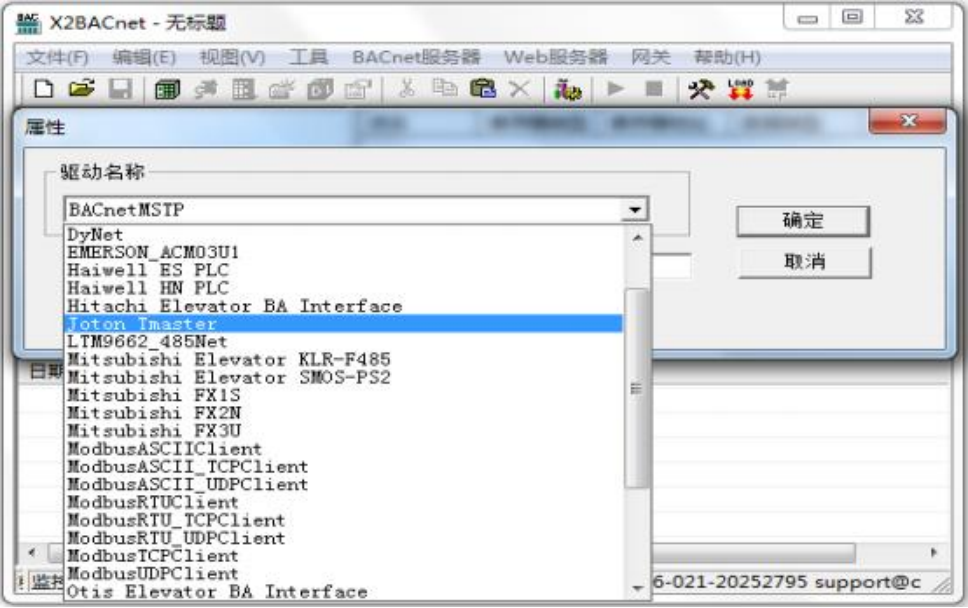The image size is (968, 608).
Task: Click the green grid table toolbar icon
Action: point(167,90)
